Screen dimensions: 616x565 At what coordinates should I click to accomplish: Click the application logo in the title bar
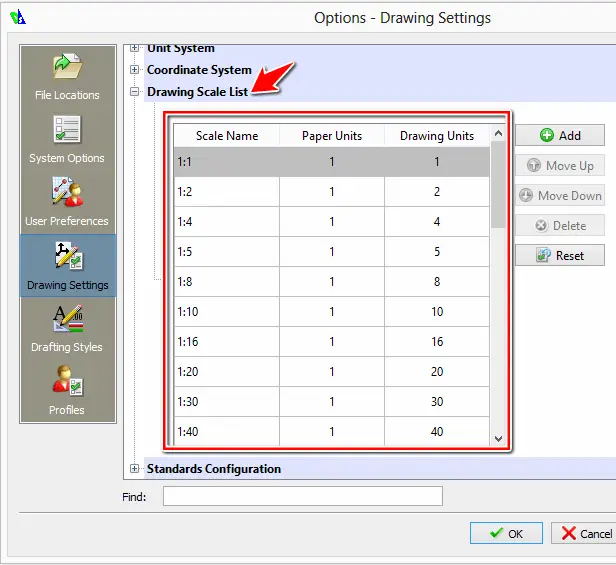18,18
